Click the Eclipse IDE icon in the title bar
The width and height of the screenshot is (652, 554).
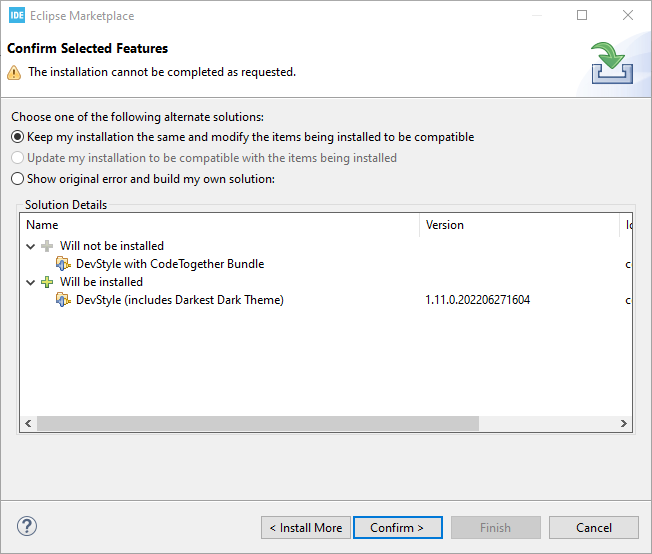[17, 15]
